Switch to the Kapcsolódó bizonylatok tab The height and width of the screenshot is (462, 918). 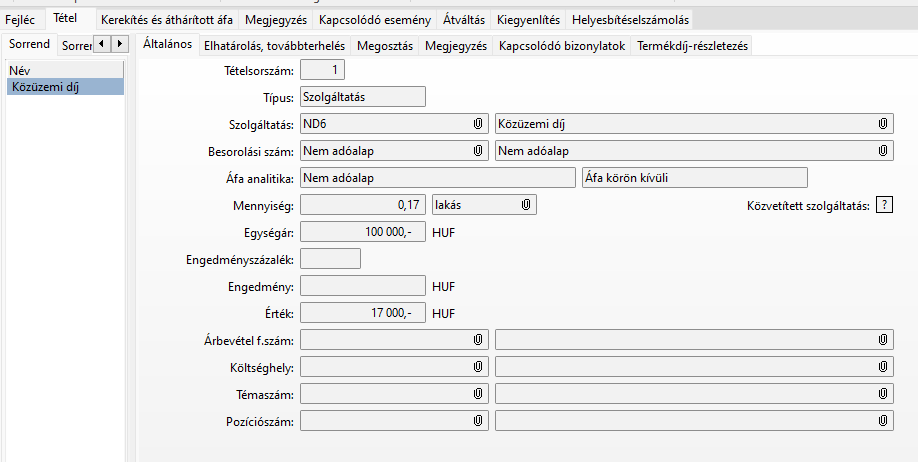561,46
